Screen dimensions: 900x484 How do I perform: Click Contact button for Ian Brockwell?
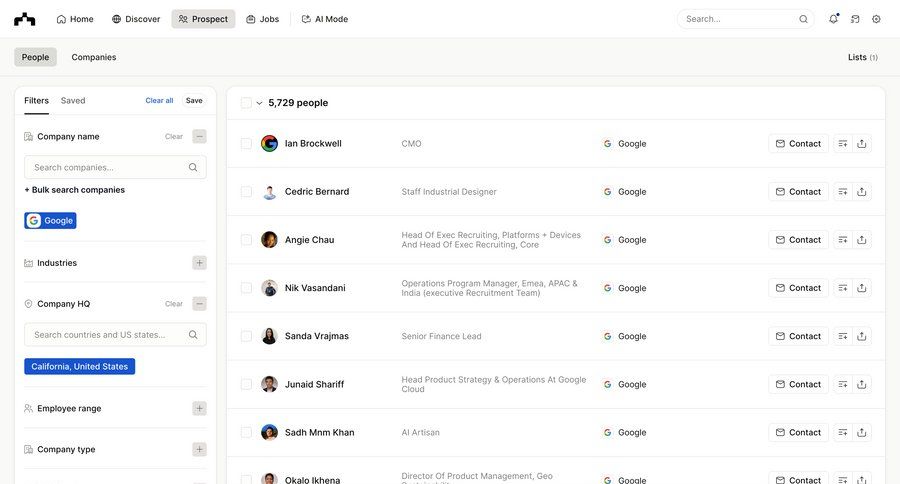click(x=798, y=144)
